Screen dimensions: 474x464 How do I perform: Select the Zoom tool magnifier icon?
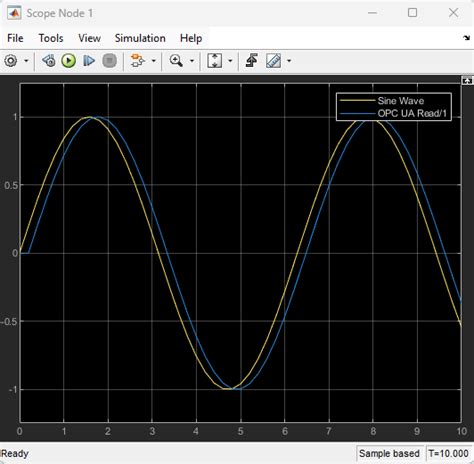click(176, 61)
